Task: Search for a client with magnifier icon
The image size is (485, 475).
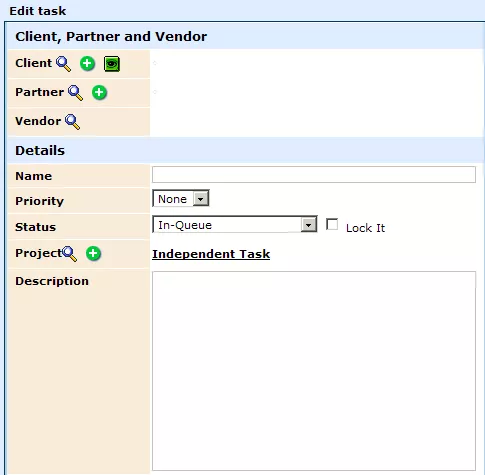Action: coord(63,64)
